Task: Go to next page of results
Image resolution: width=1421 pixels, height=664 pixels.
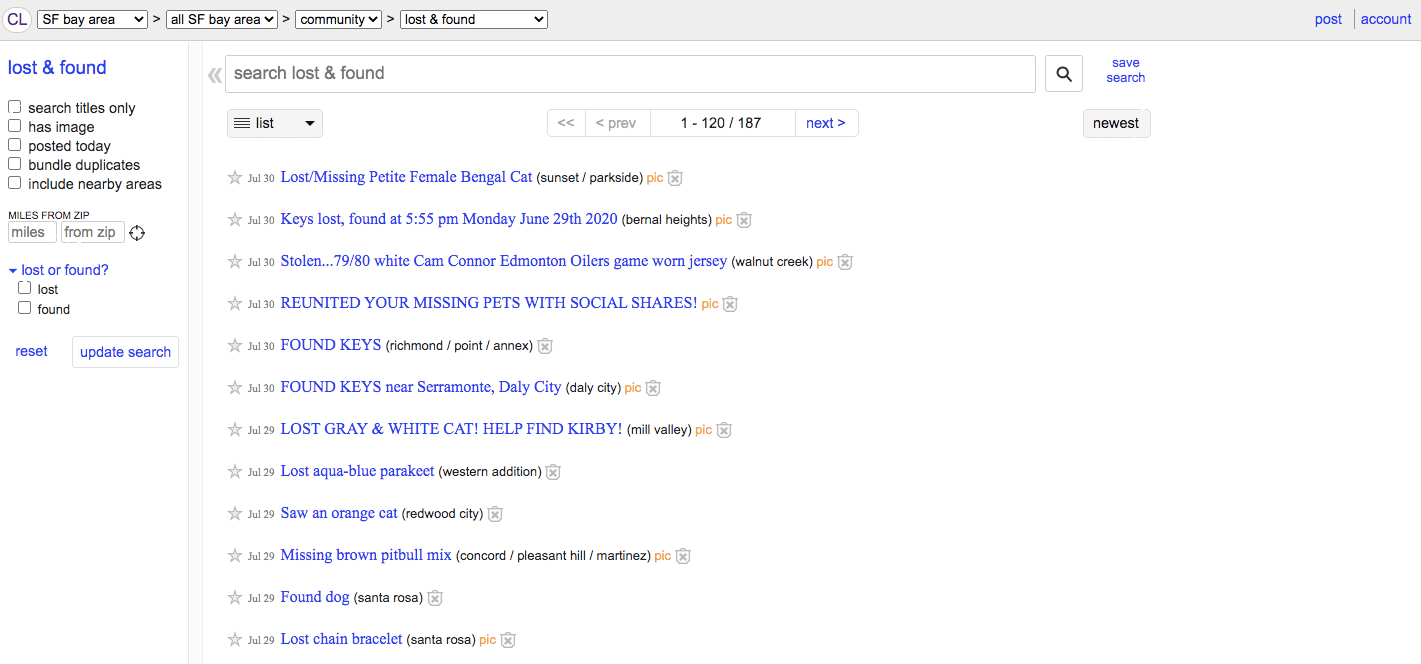Action: tap(825, 123)
